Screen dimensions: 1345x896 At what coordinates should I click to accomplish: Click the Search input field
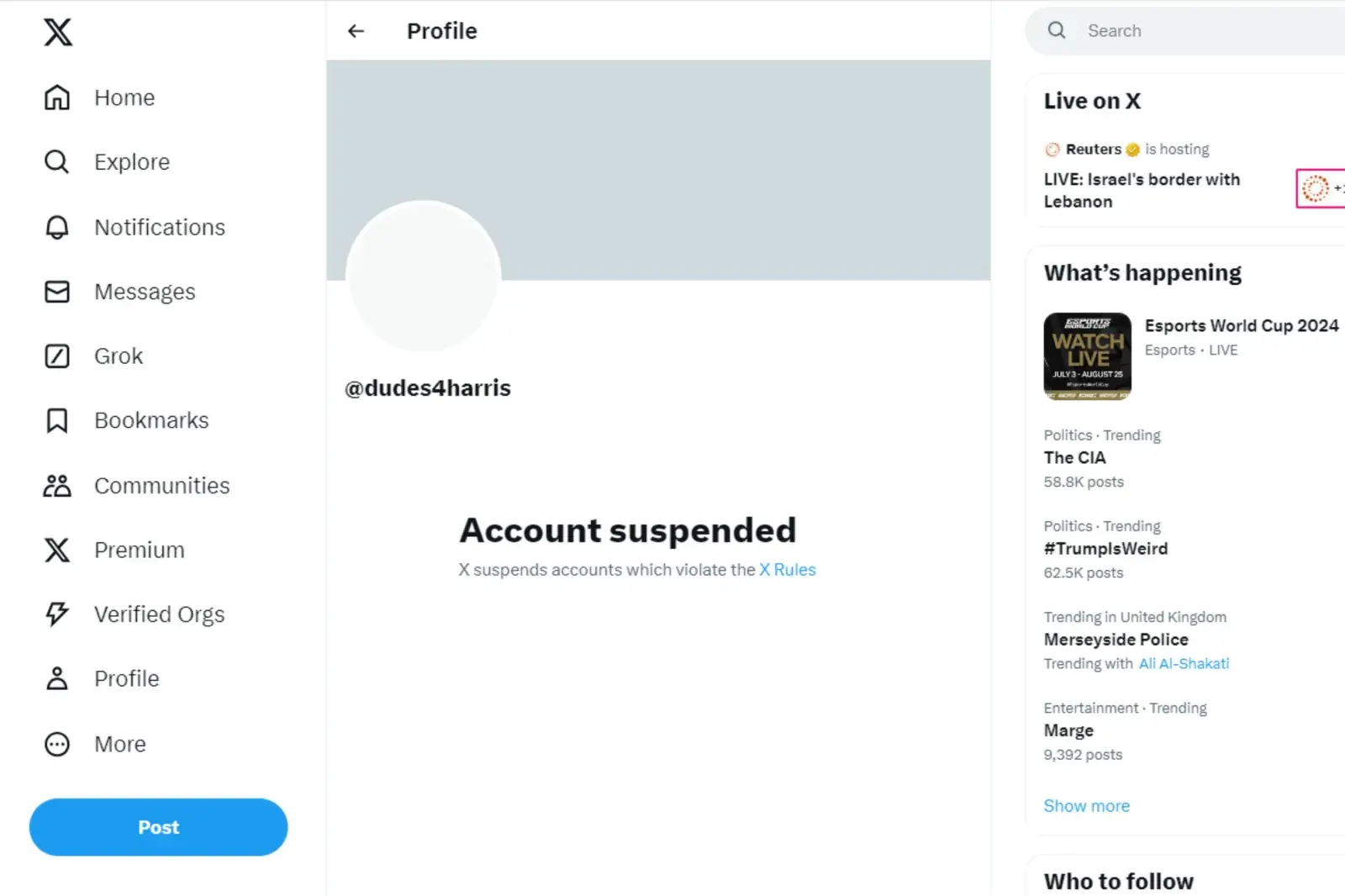click(1177, 30)
